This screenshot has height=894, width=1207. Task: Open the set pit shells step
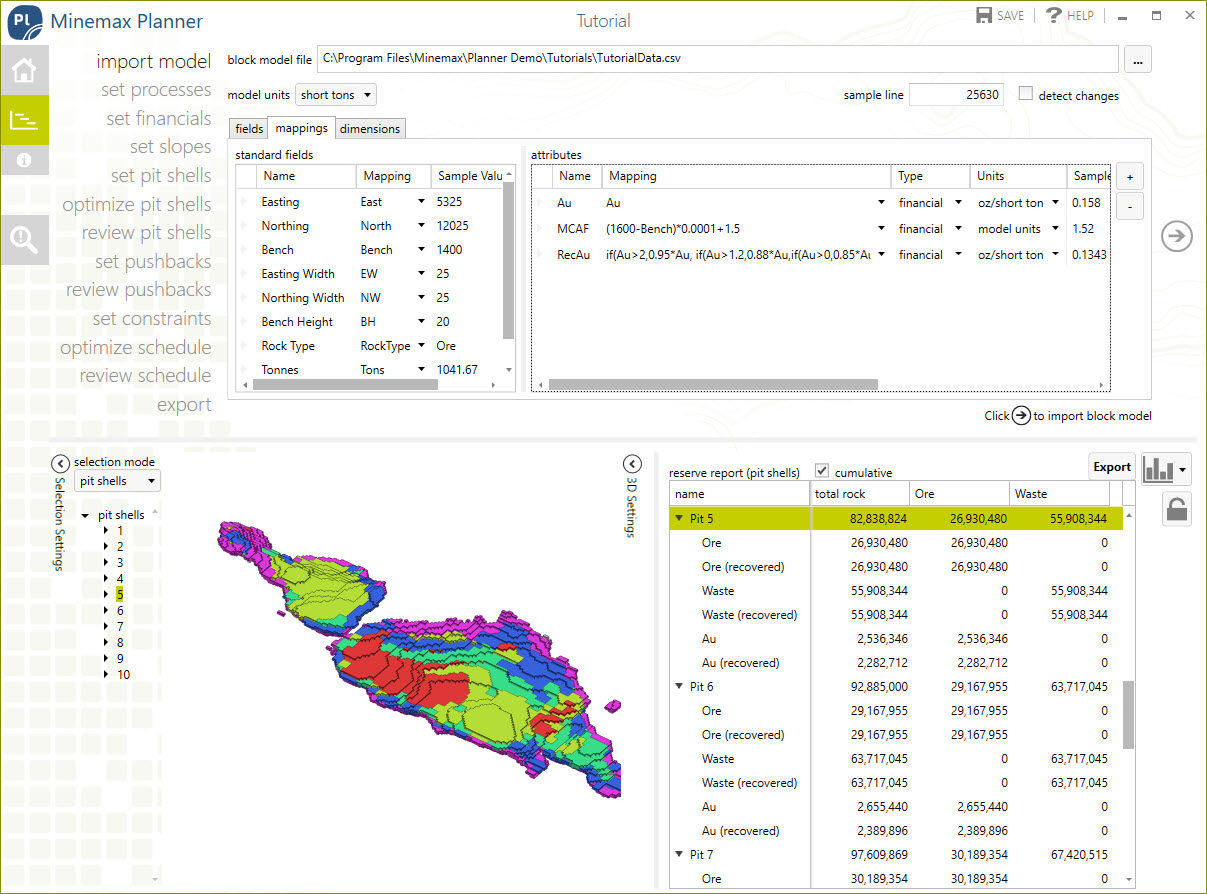click(x=161, y=176)
